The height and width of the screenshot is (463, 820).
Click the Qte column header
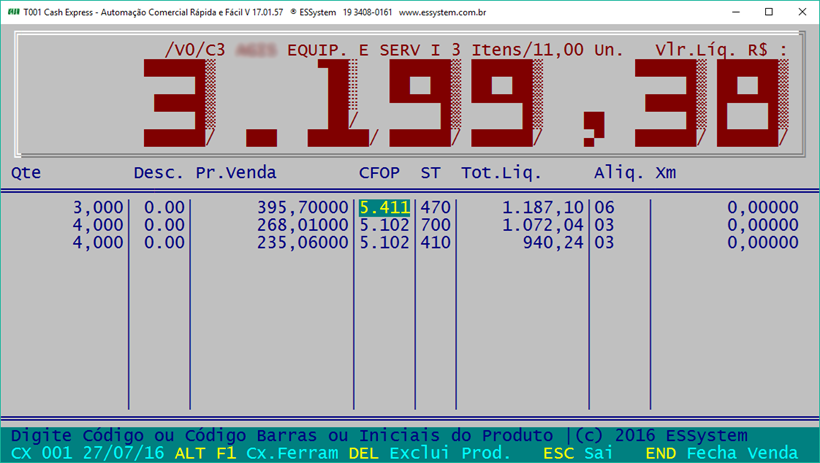point(26,173)
